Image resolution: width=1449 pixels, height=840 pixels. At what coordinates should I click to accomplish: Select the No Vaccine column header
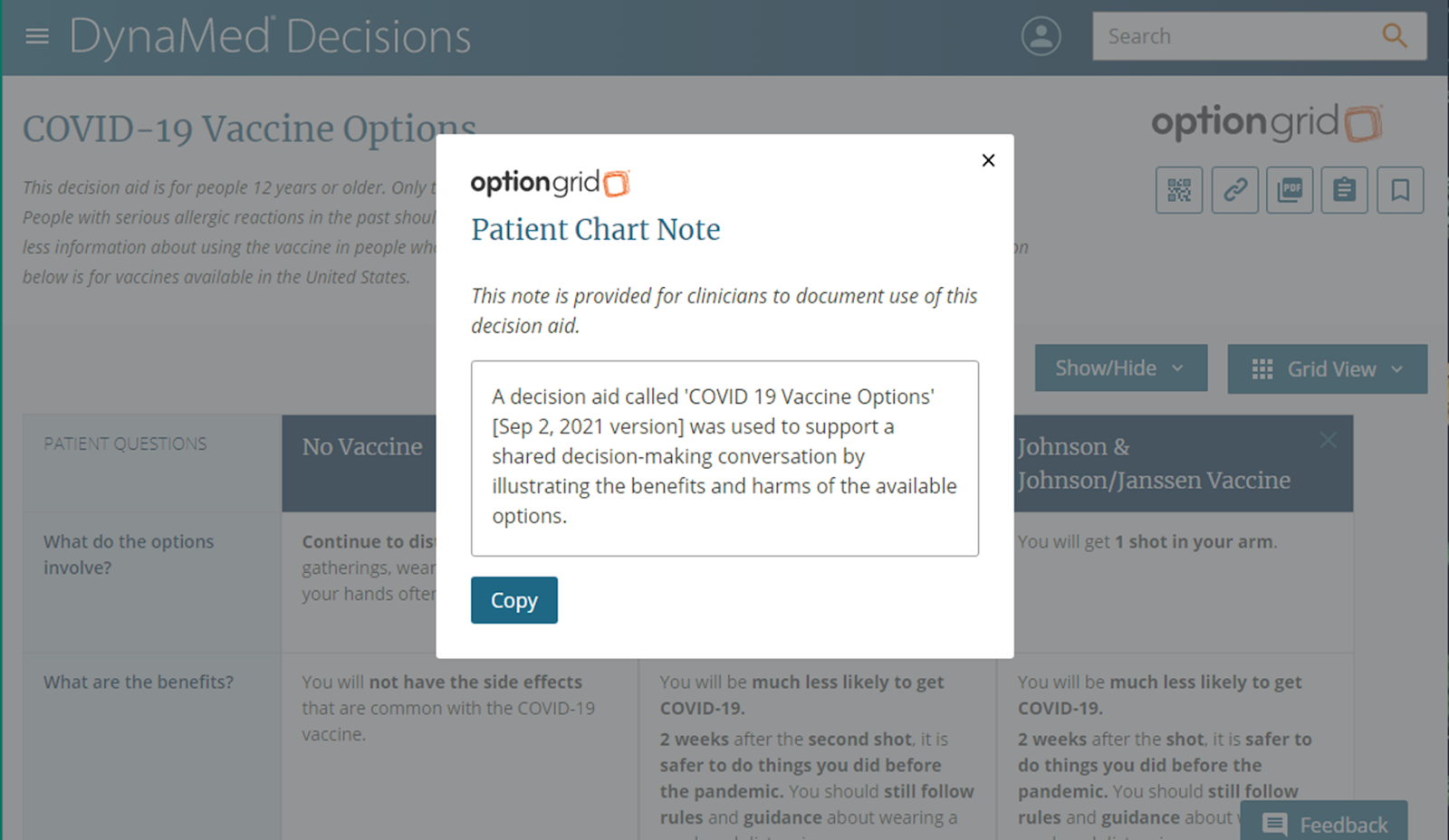click(362, 447)
